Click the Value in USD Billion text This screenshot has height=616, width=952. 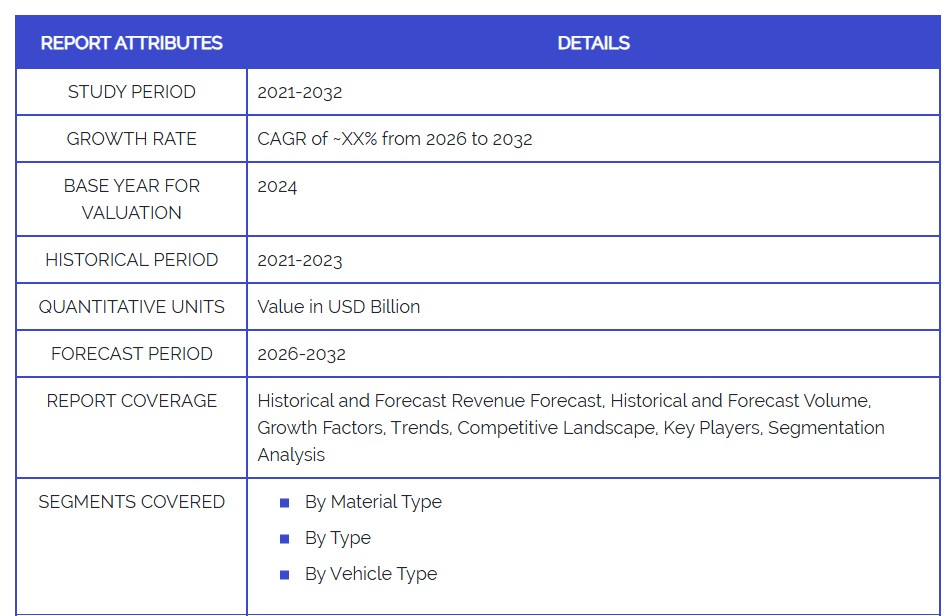338,307
